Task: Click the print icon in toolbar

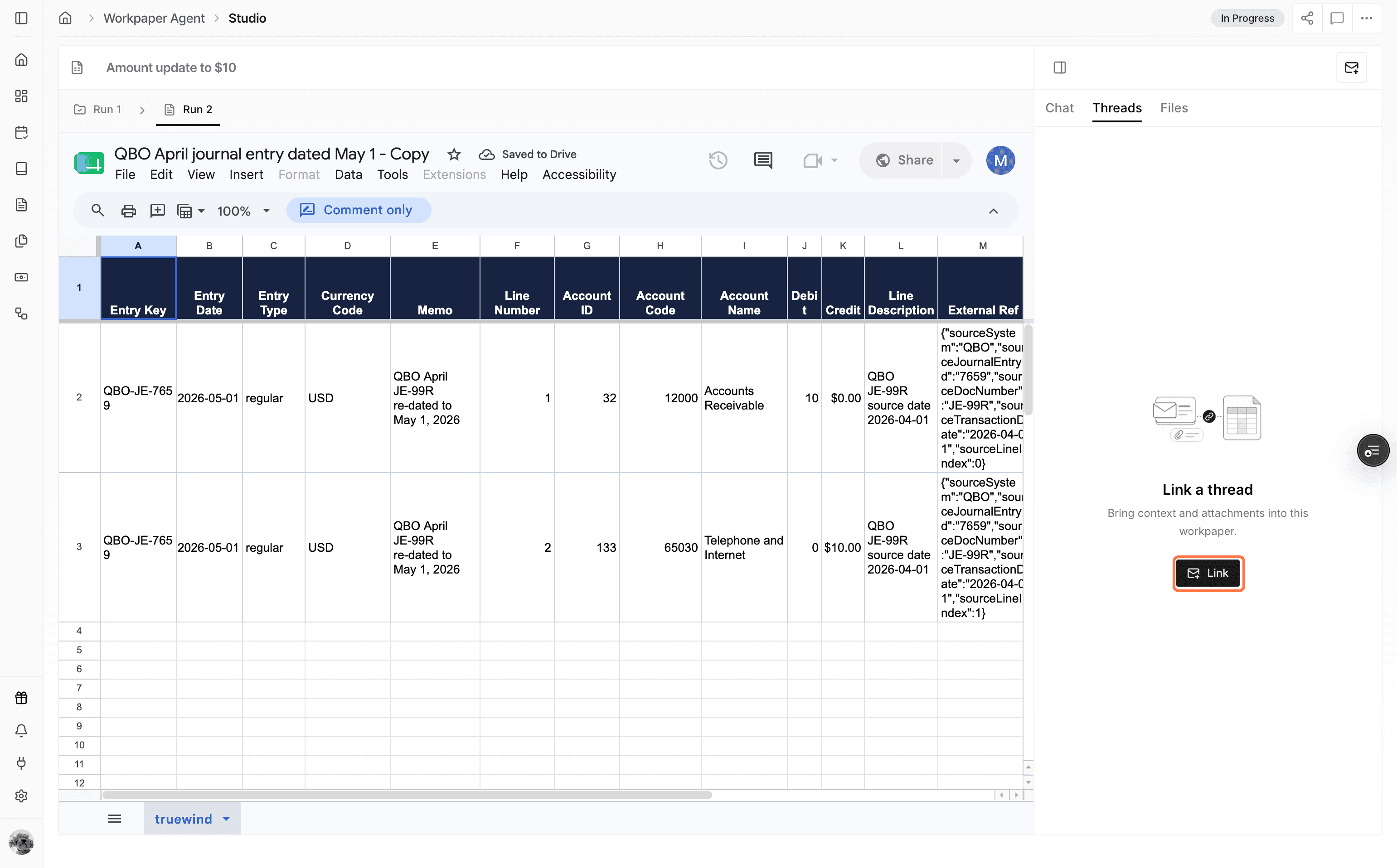Action: click(128, 211)
